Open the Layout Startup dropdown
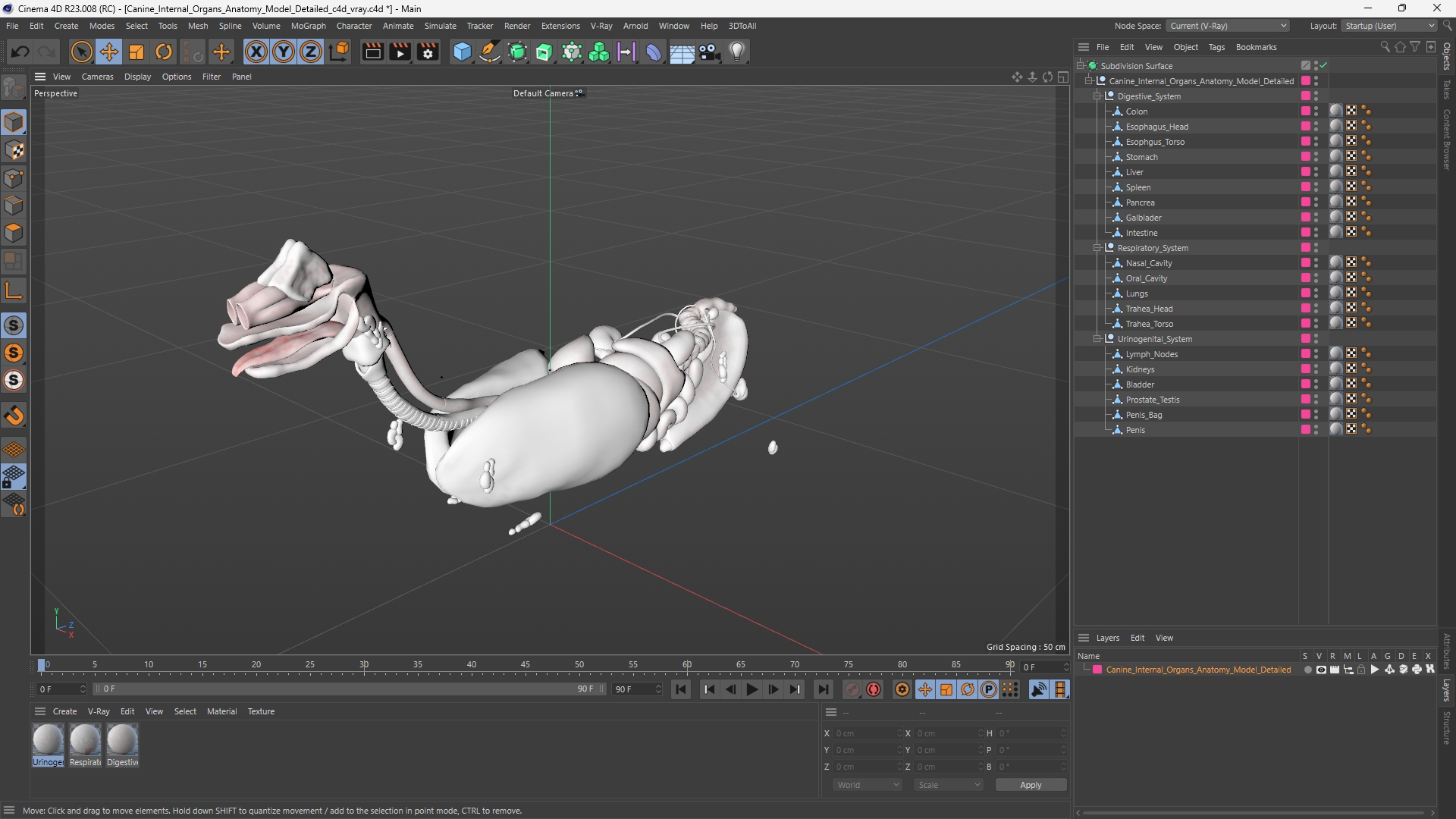The width and height of the screenshot is (1456, 819). click(1389, 26)
